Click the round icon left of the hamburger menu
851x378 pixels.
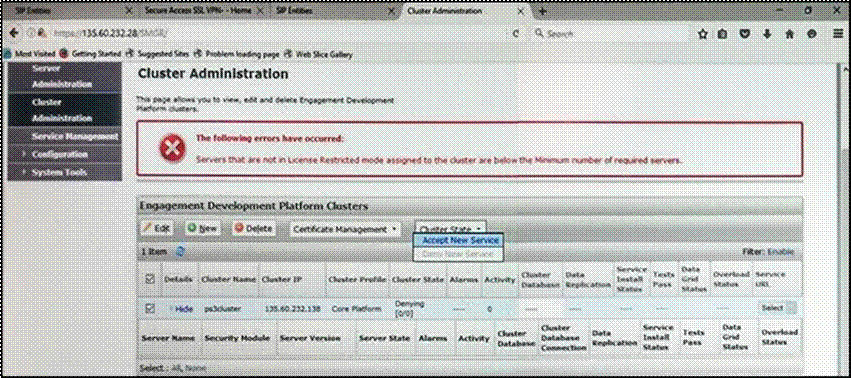pos(812,34)
